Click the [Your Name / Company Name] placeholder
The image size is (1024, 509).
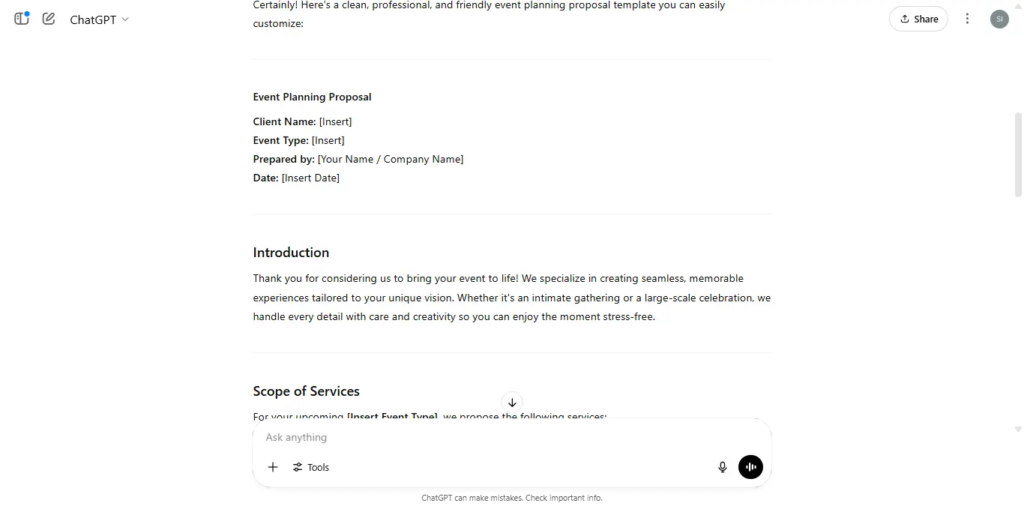[391, 159]
